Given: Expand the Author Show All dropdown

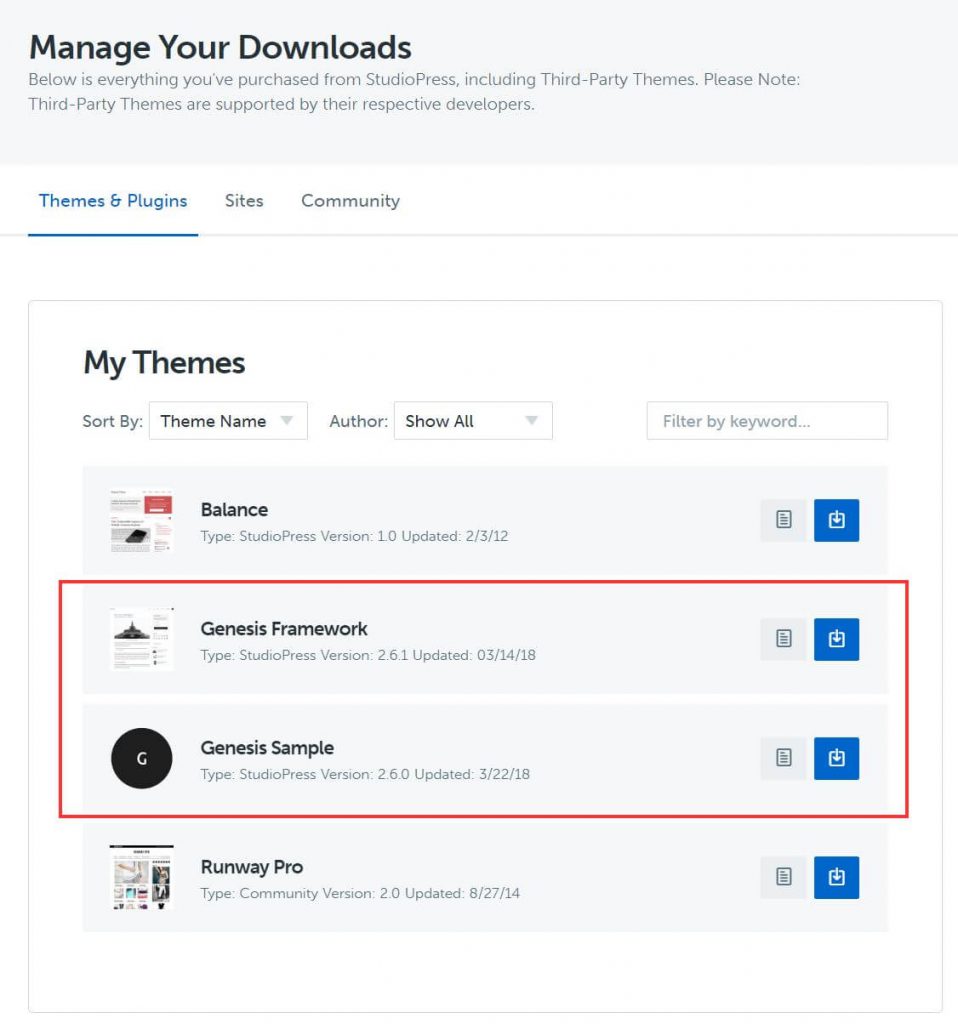Looking at the screenshot, I should click(472, 421).
